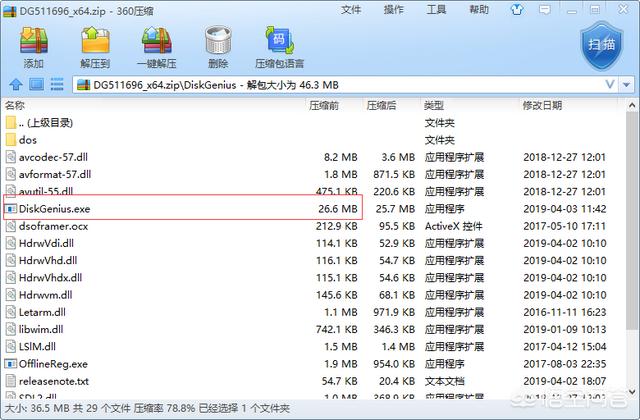
Task: Click the 2019-04-03 11:42 date cell
Action: tap(564, 209)
